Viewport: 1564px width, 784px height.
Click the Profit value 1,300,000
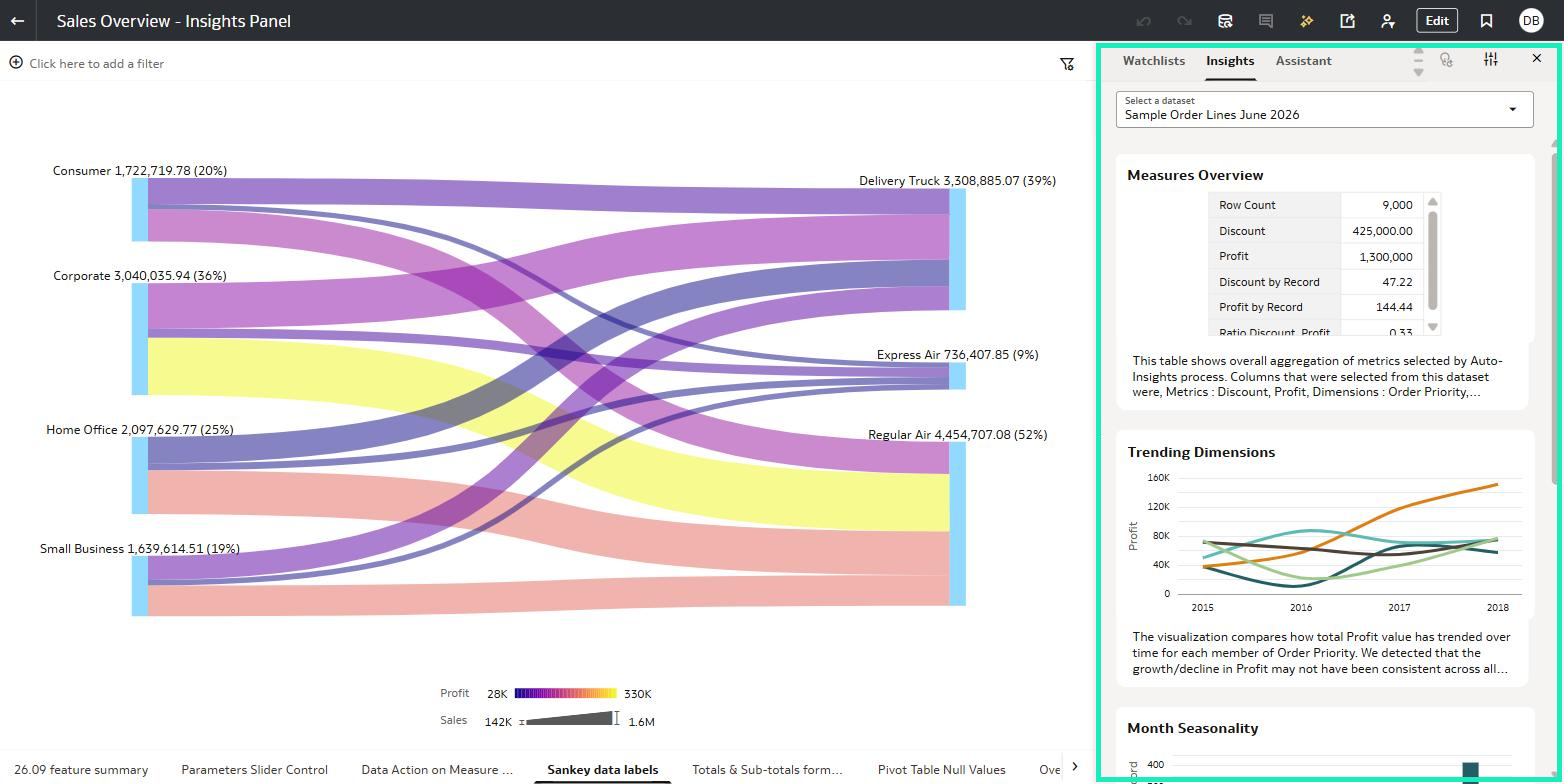1386,256
